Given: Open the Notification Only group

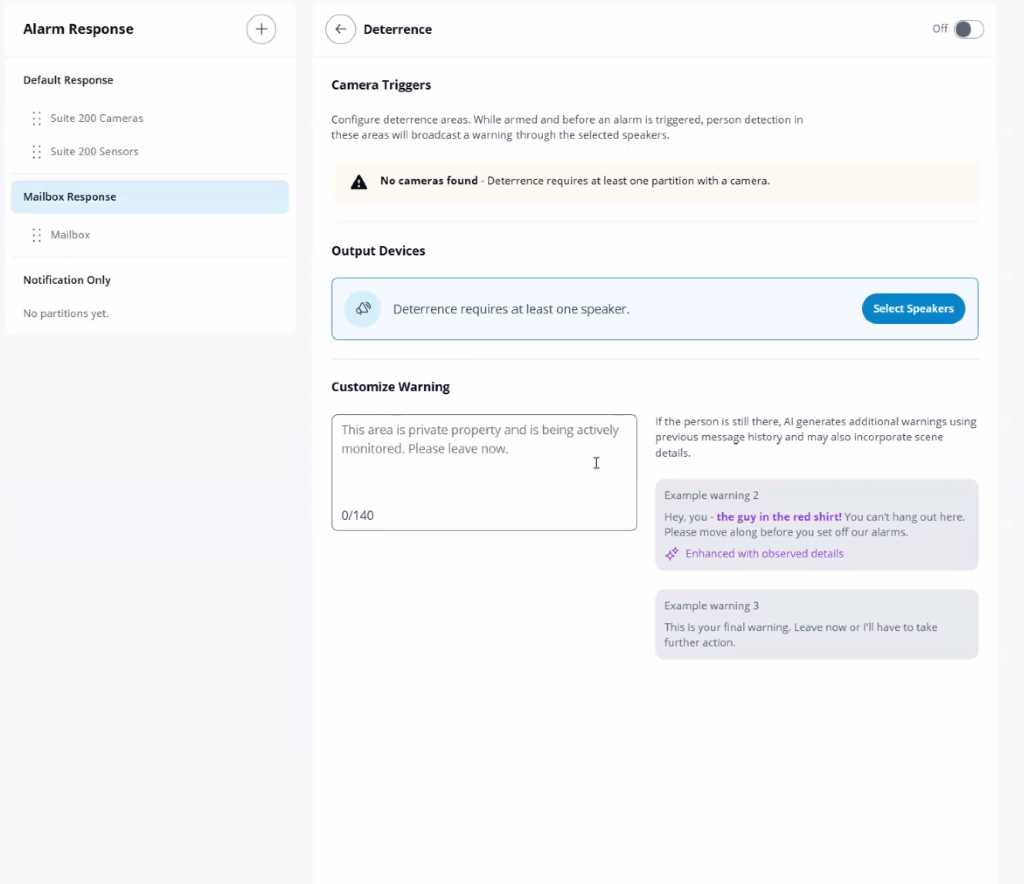Looking at the screenshot, I should pyautogui.click(x=67, y=280).
